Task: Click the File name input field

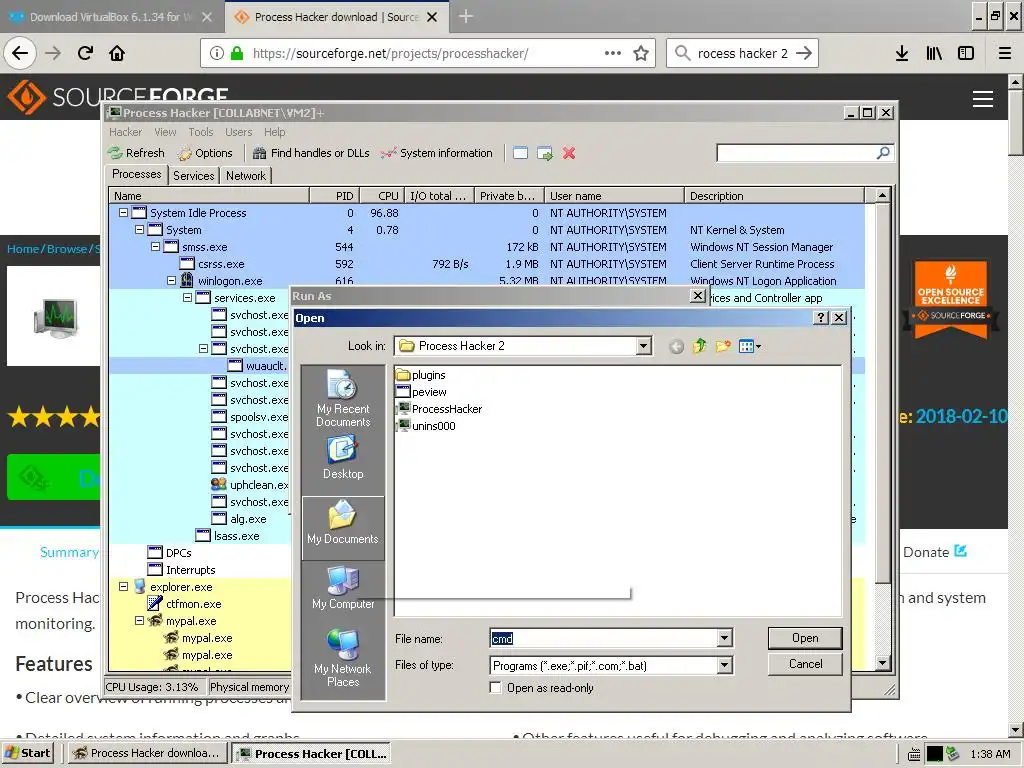Action: pos(603,638)
